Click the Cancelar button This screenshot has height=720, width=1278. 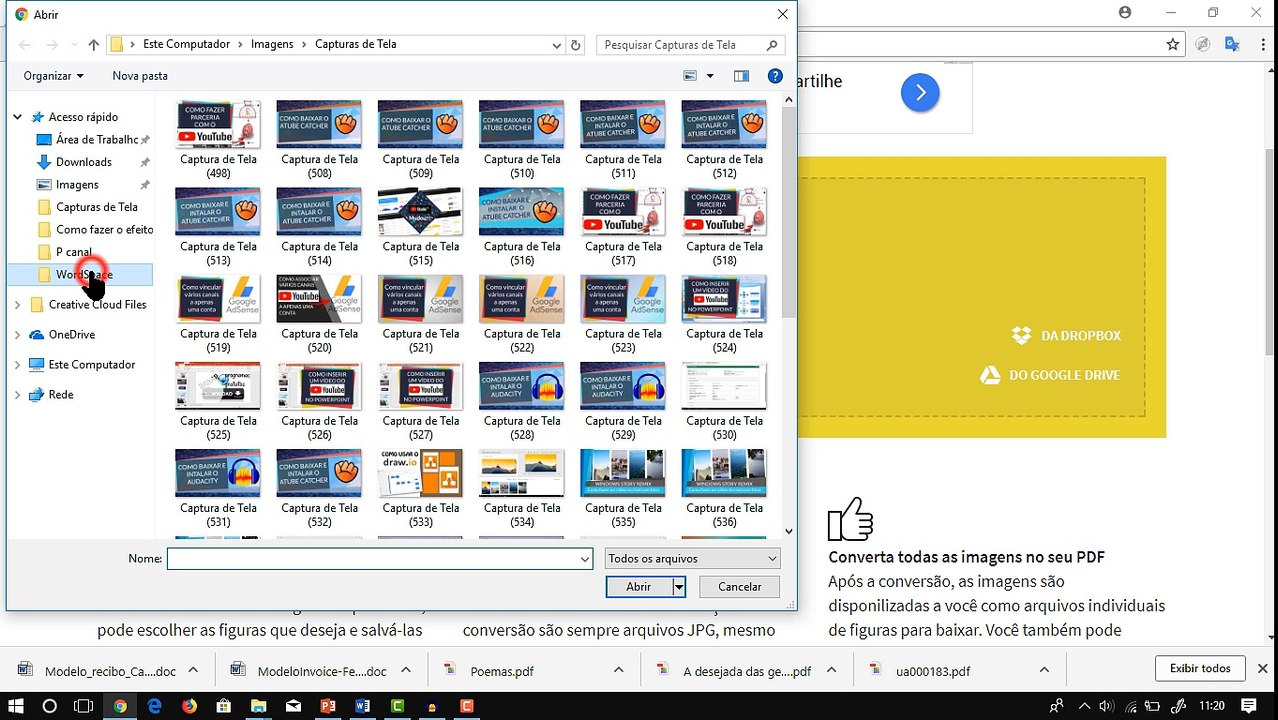pyautogui.click(x=740, y=587)
